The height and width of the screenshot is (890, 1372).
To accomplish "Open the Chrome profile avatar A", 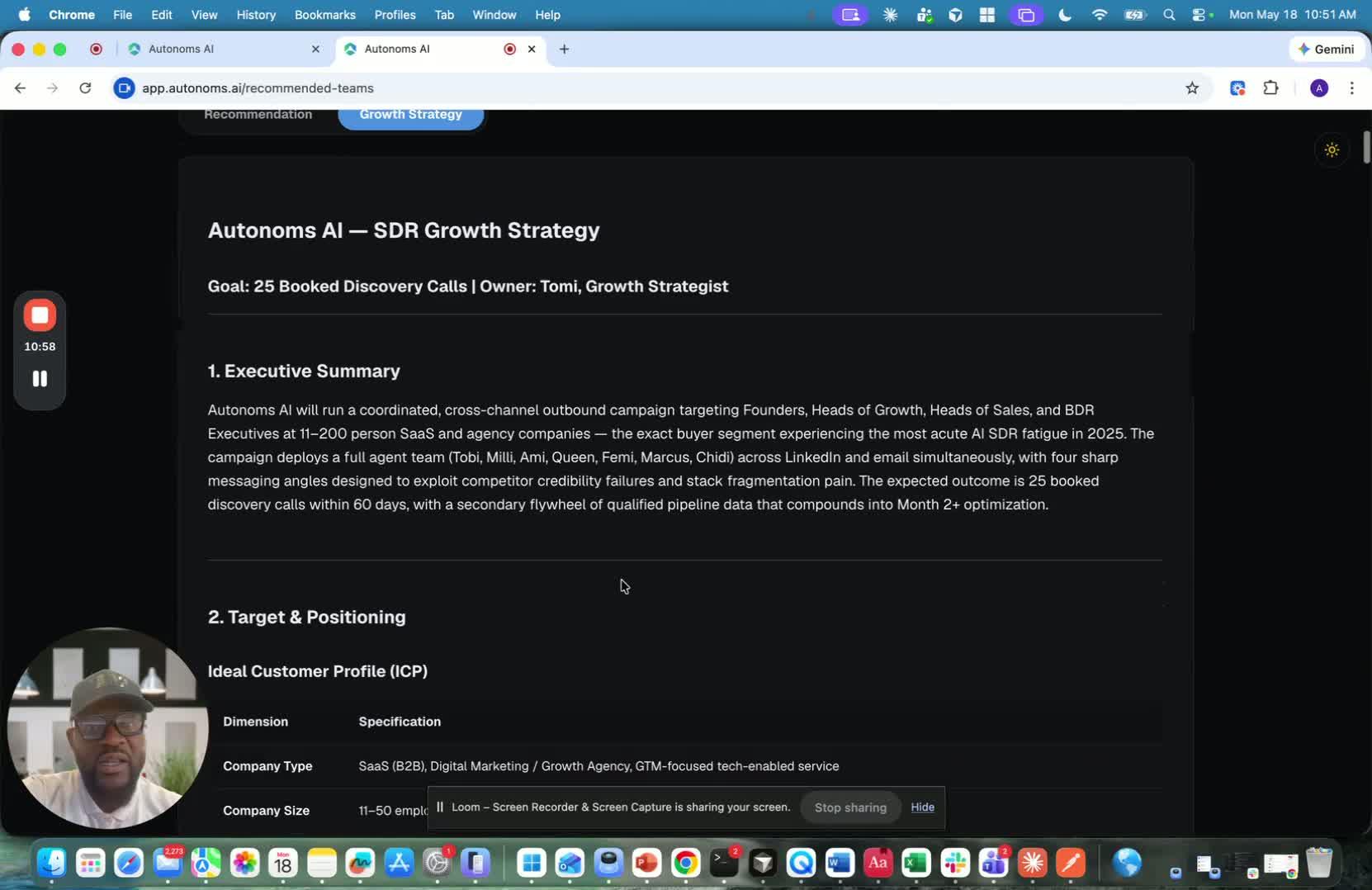I will pyautogui.click(x=1319, y=88).
